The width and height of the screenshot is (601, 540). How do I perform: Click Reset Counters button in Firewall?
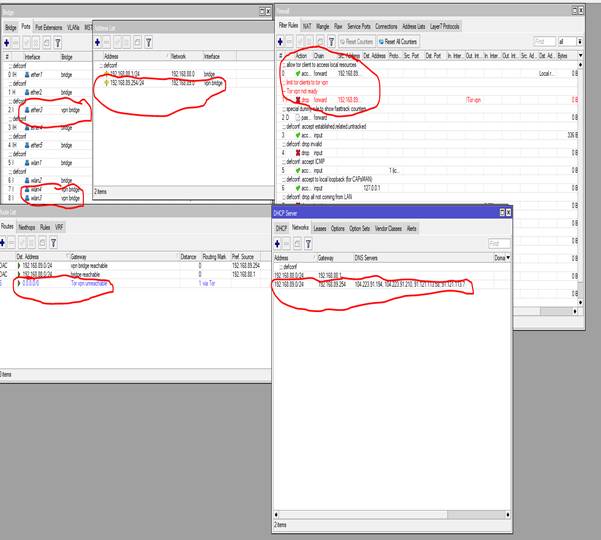tap(357, 41)
